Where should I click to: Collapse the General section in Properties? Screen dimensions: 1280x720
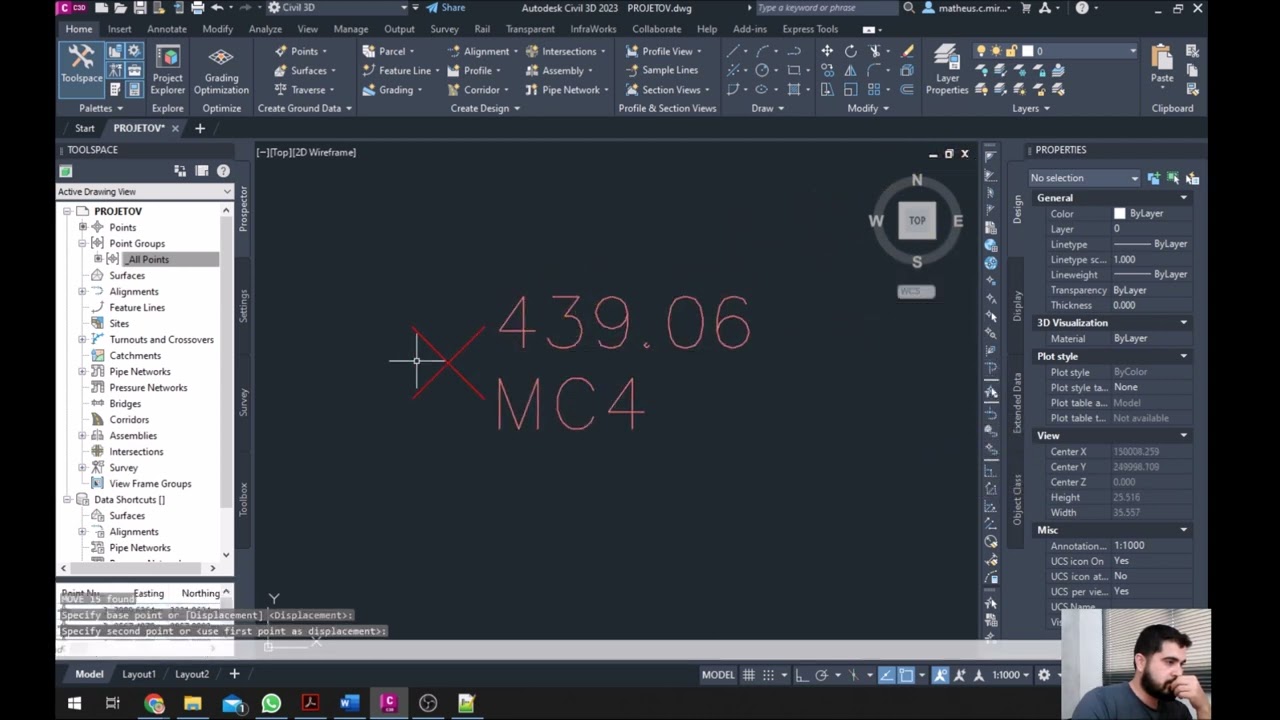coord(1184,198)
